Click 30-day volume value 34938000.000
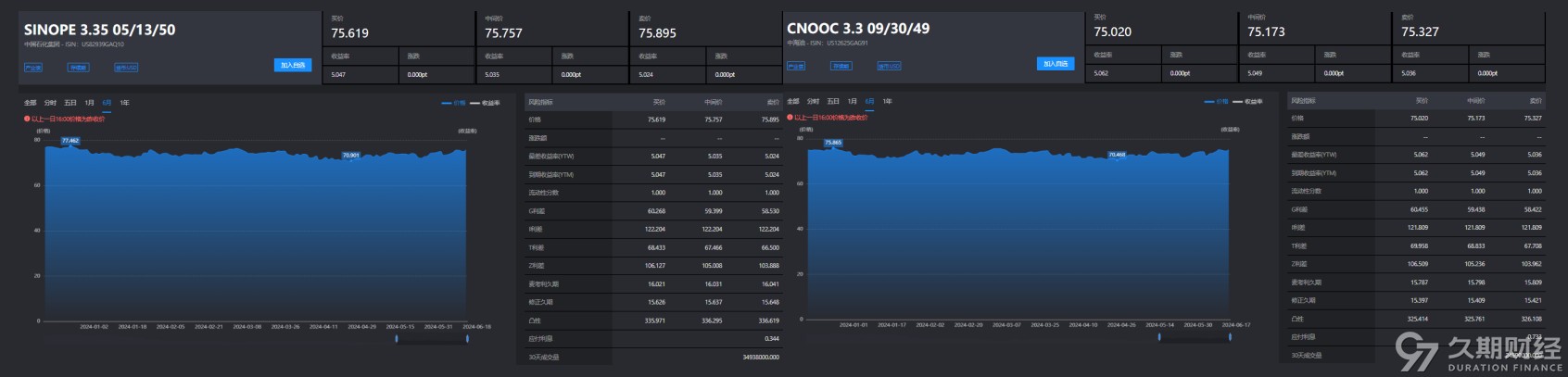 pos(761,357)
